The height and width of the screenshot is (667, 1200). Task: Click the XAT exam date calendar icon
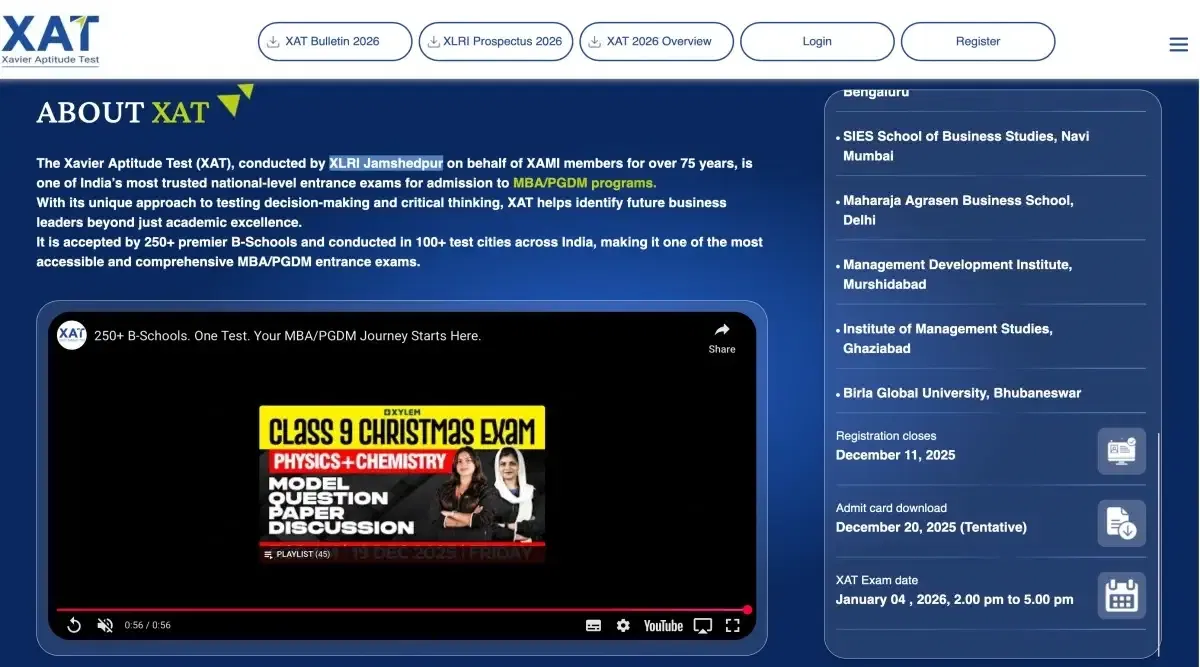click(x=1121, y=595)
